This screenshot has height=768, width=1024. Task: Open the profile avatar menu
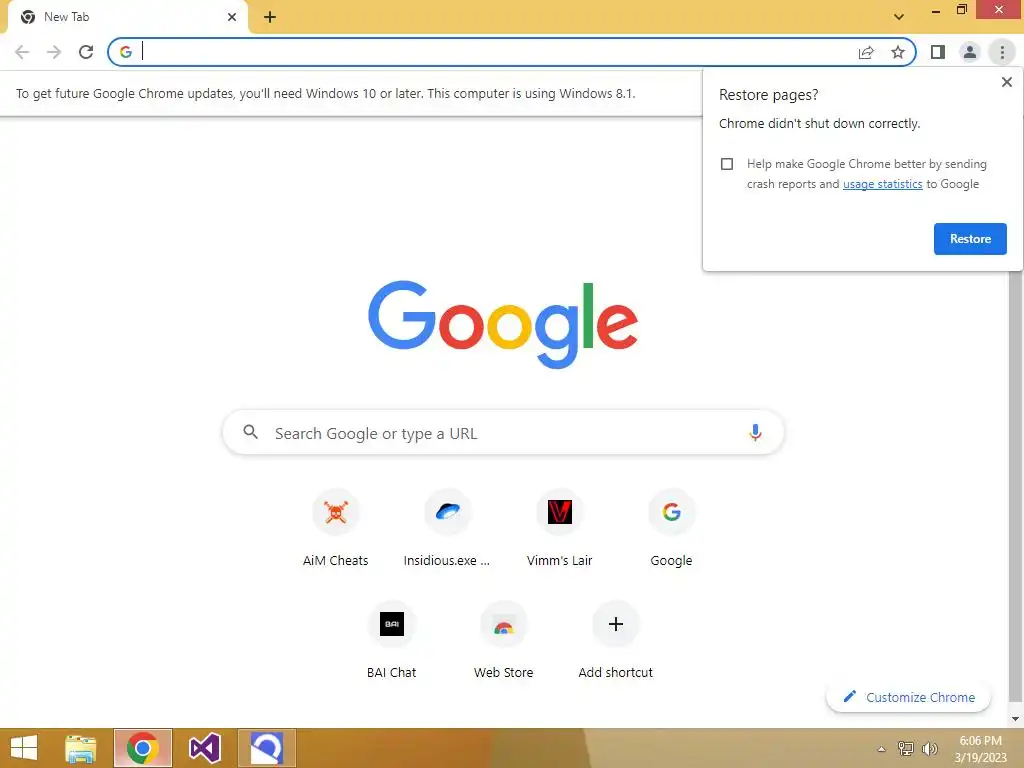[x=970, y=52]
